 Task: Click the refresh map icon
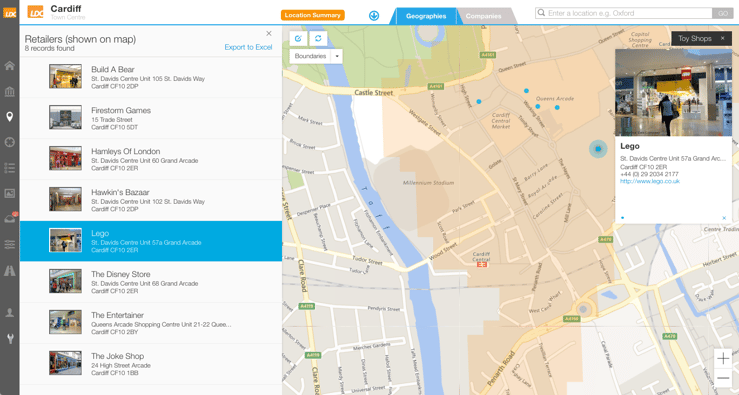318,38
